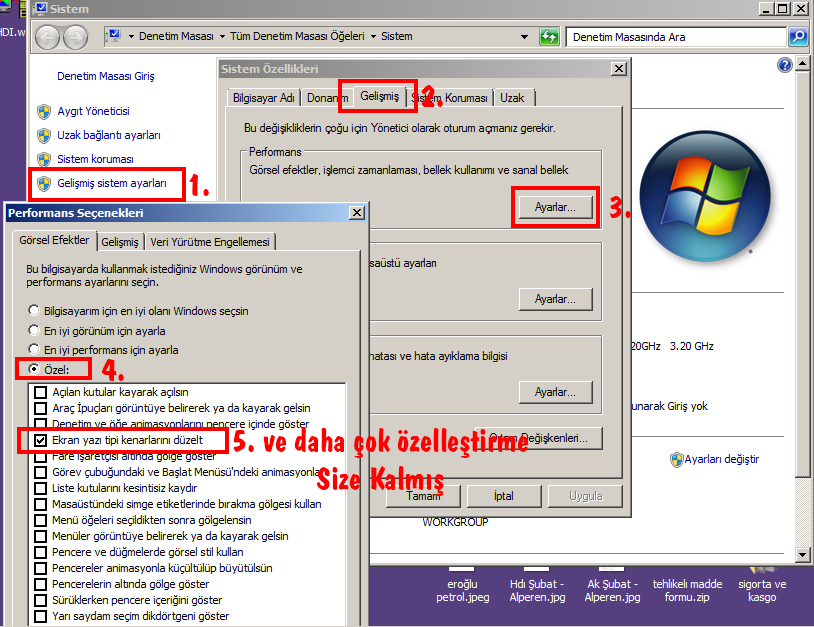814x627 pixels.
Task: Check 'Liste kutularını kesintisiz kaydır'
Action: [x=40, y=488]
